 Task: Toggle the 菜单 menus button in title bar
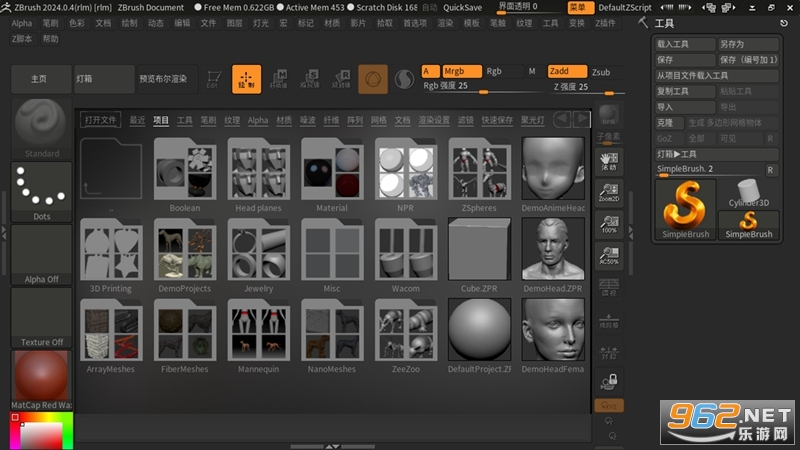[580, 7]
